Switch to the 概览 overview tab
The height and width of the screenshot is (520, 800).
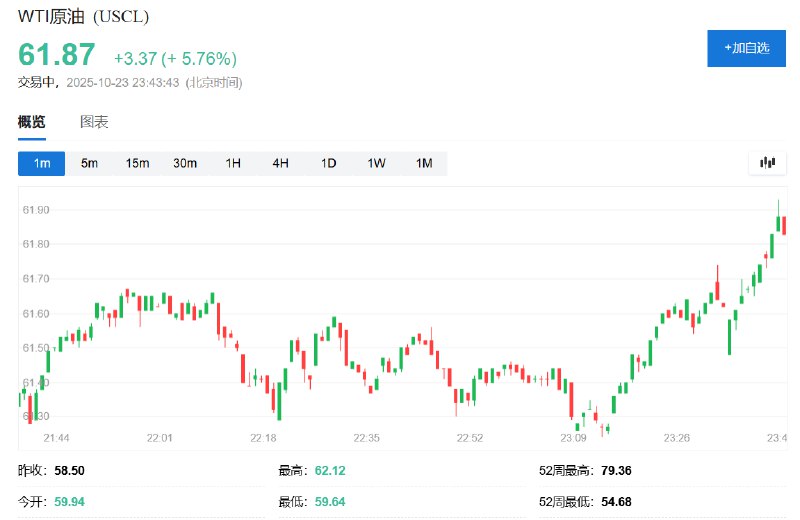(x=32, y=122)
